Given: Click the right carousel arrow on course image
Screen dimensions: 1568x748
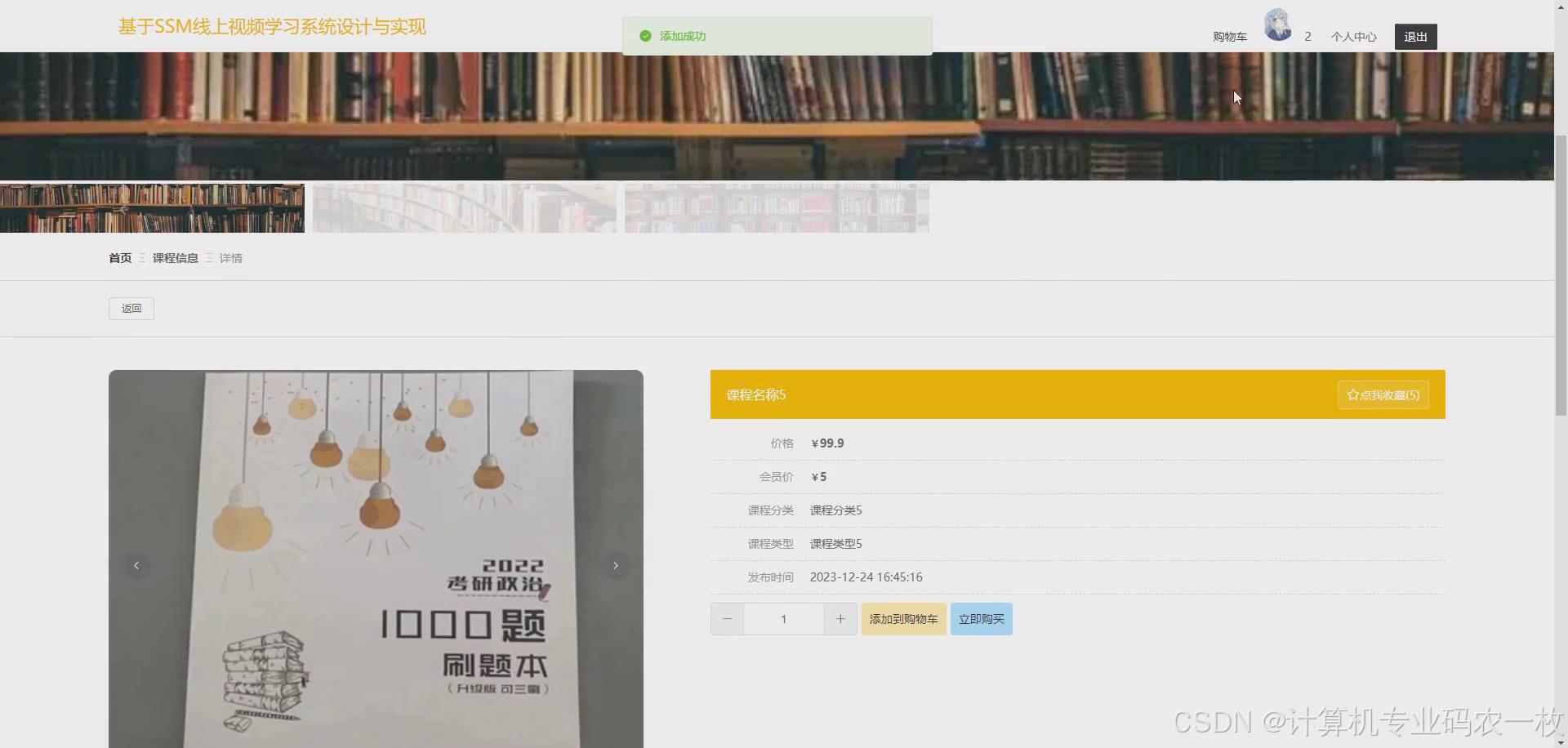Looking at the screenshot, I should coord(615,565).
